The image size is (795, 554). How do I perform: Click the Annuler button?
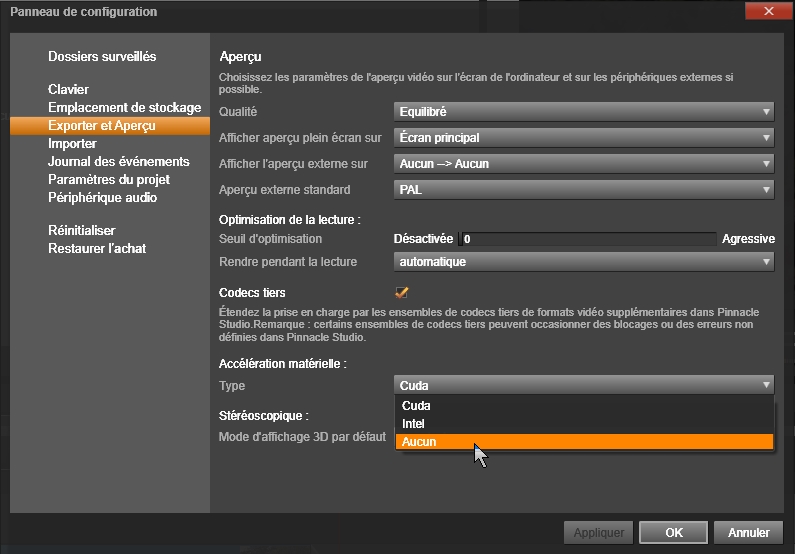pos(748,533)
